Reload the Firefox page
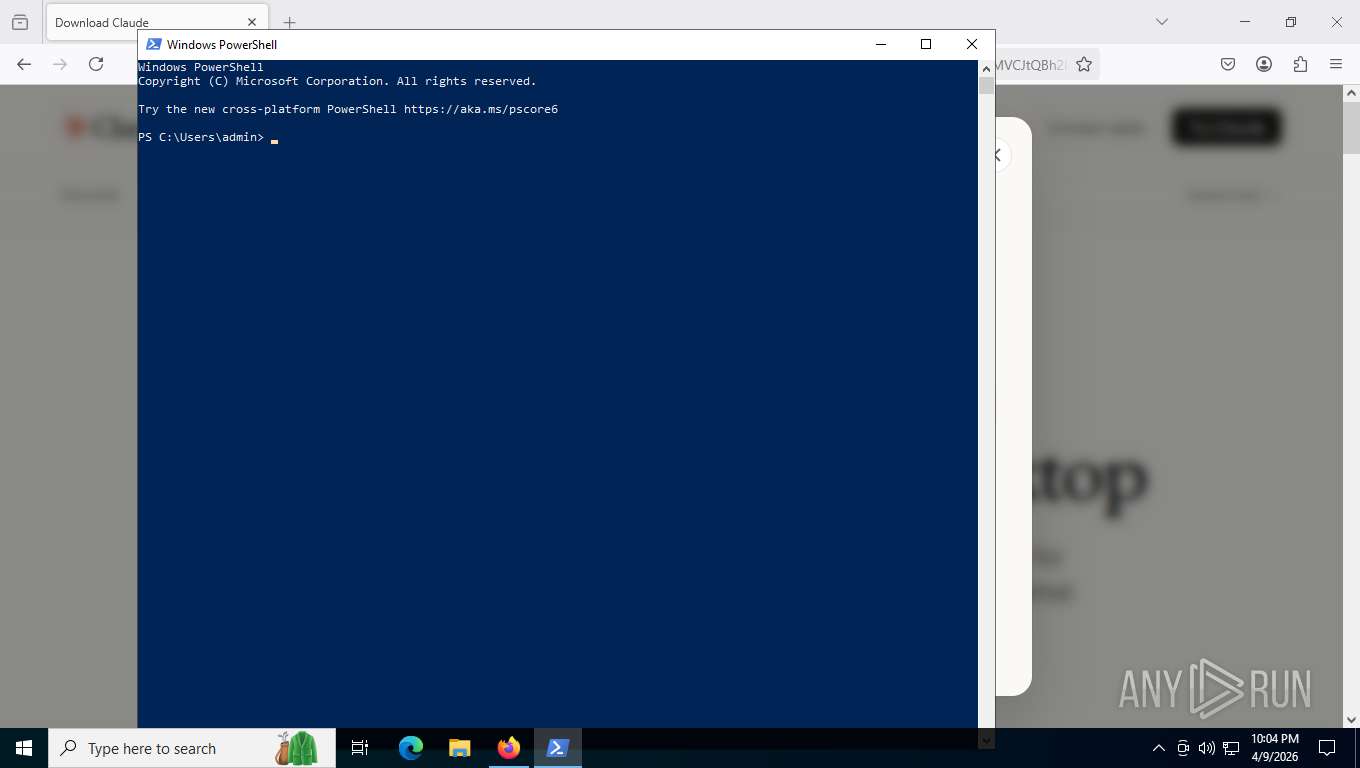Screen dimensions: 1360x768 tap(96, 64)
